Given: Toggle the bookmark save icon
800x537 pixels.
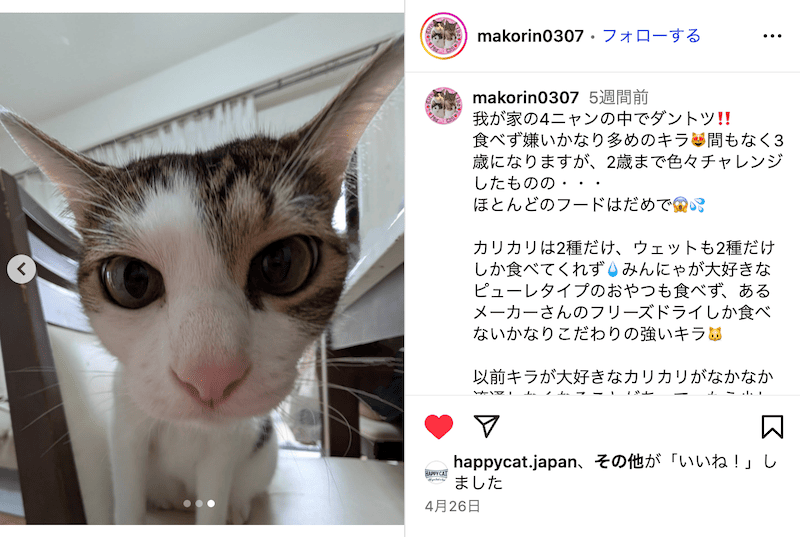Looking at the screenshot, I should tap(772, 426).
